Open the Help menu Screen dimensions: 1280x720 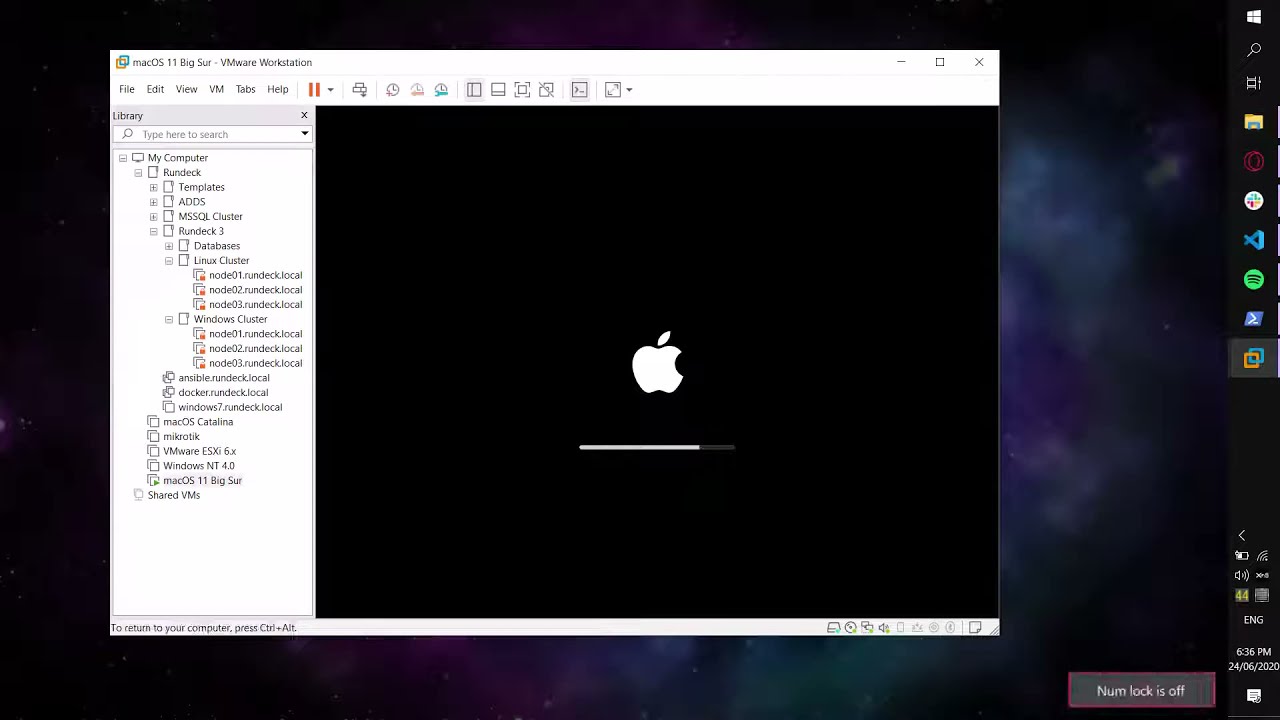[x=278, y=89]
